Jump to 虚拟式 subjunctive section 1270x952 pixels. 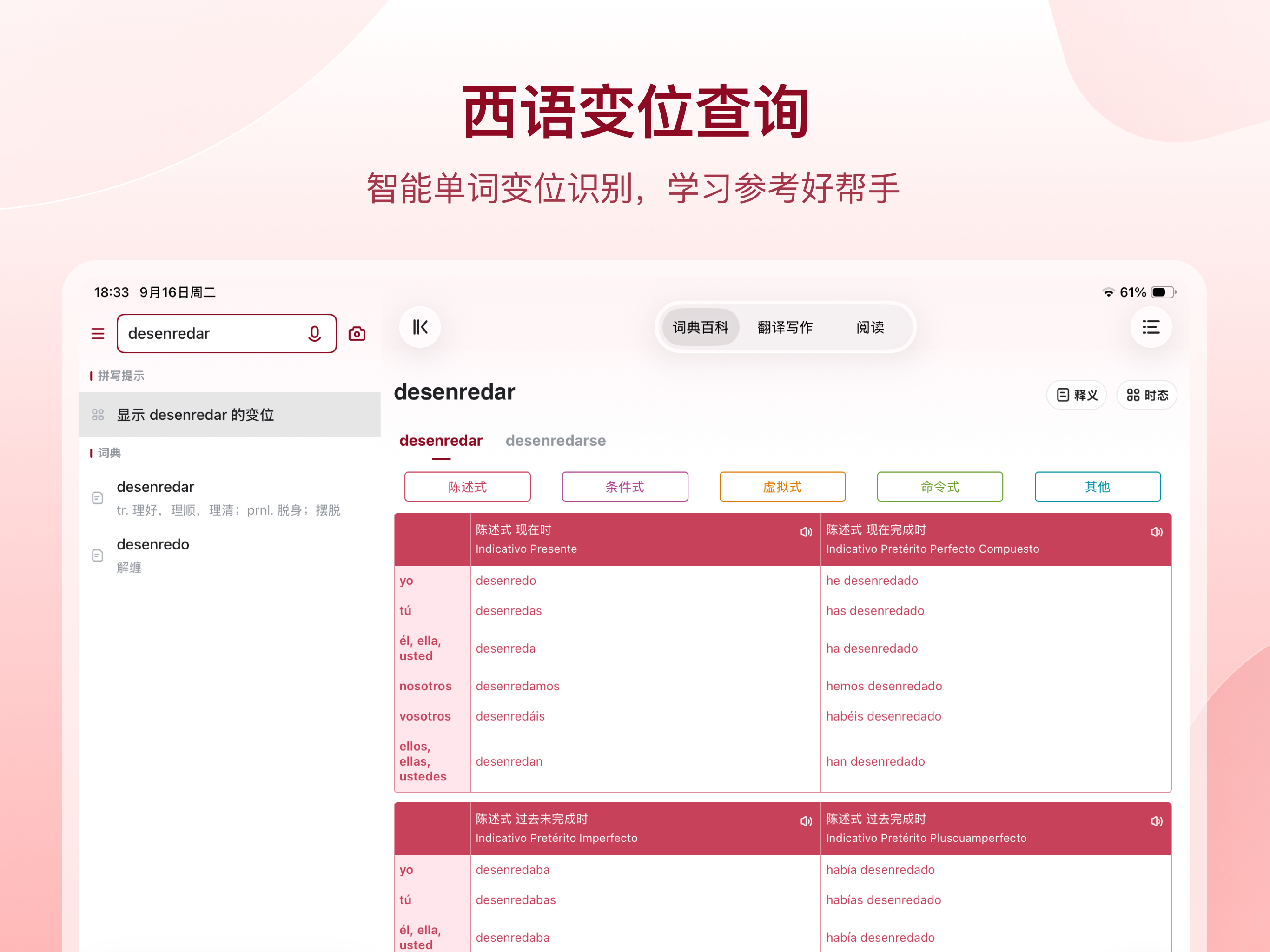coord(782,487)
